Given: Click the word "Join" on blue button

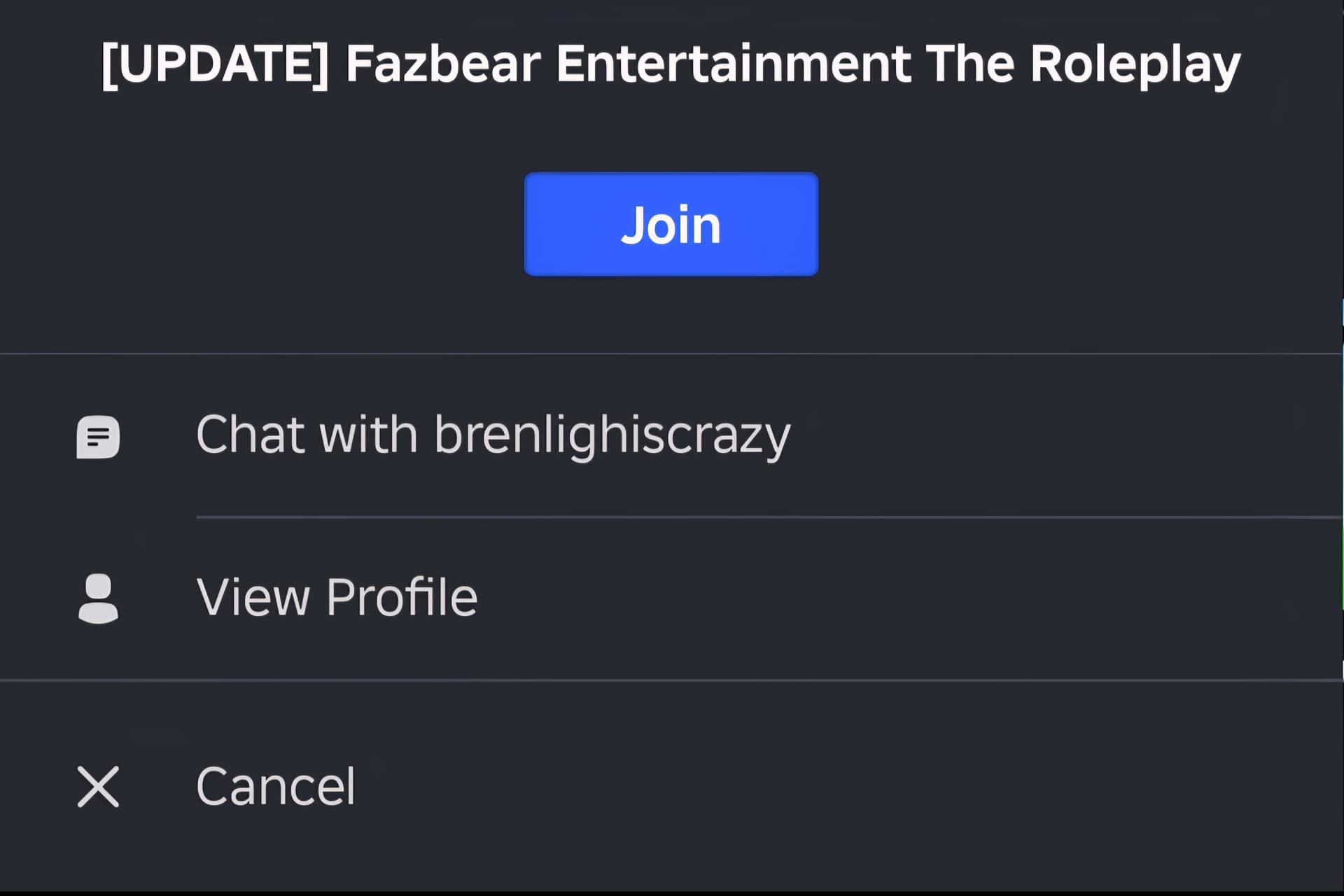Looking at the screenshot, I should [x=671, y=225].
